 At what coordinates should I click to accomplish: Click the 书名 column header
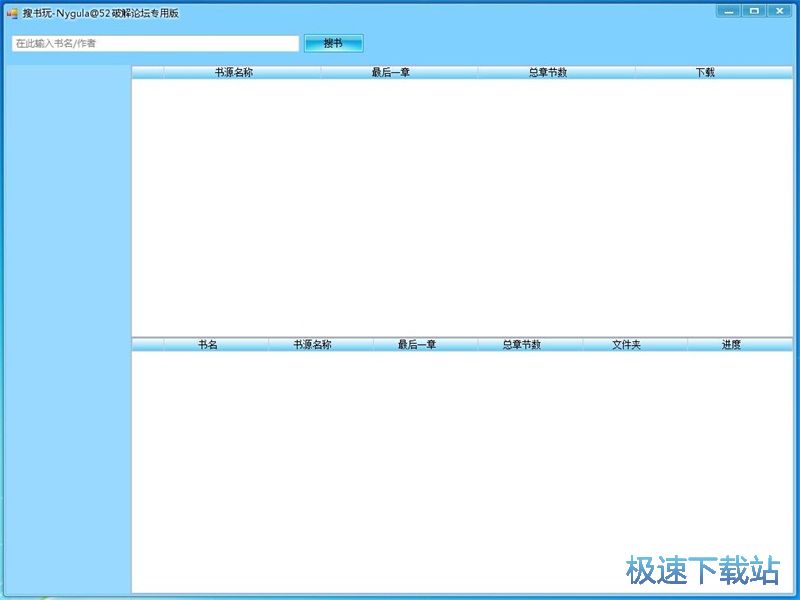point(216,345)
